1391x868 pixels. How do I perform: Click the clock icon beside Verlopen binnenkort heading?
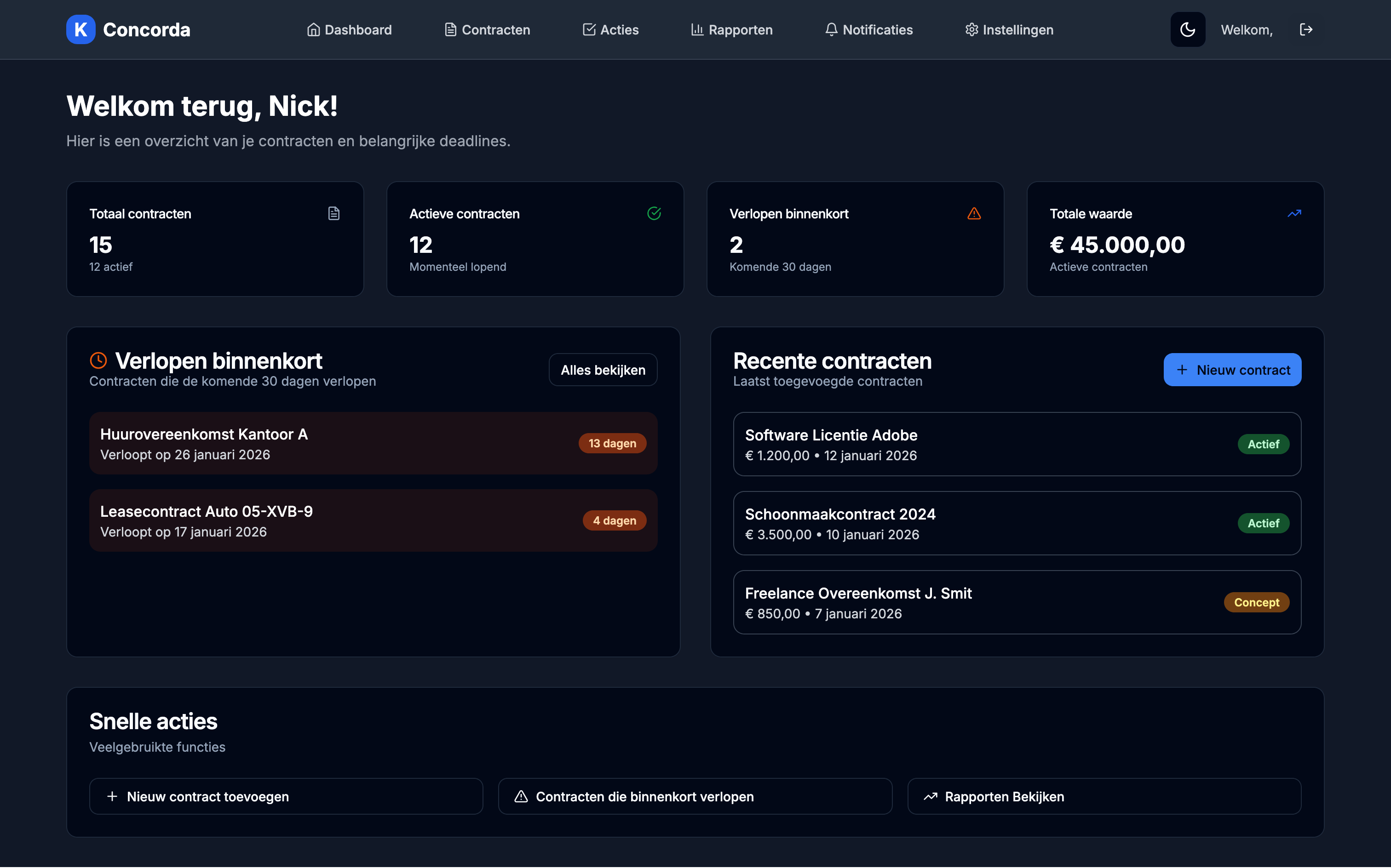click(x=99, y=360)
